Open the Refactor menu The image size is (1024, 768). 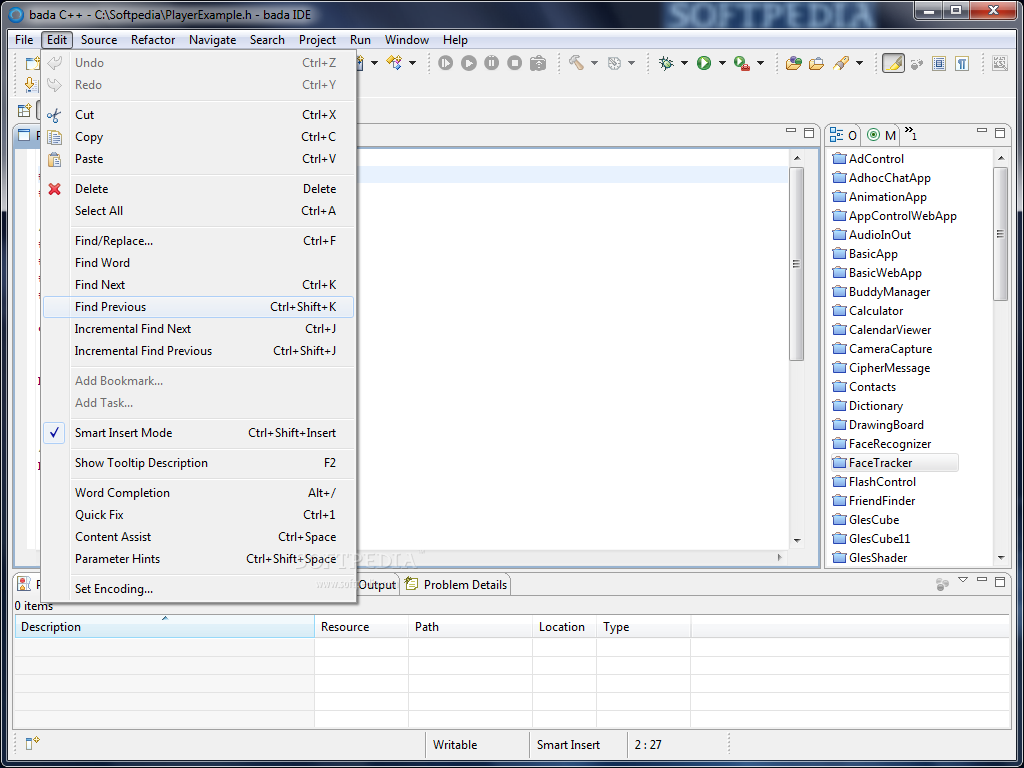pyautogui.click(x=153, y=40)
